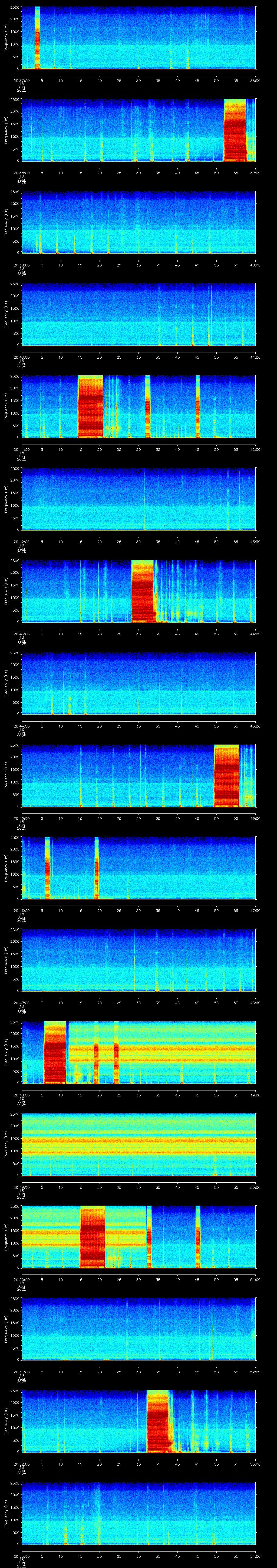Click the 20:52:00 start time label
The image size is (277, 1568).
point(21,1464)
